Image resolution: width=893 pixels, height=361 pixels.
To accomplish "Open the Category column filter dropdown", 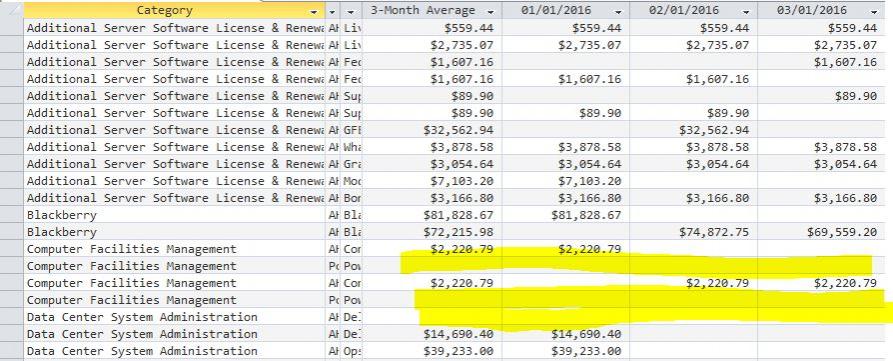I will click(x=314, y=12).
